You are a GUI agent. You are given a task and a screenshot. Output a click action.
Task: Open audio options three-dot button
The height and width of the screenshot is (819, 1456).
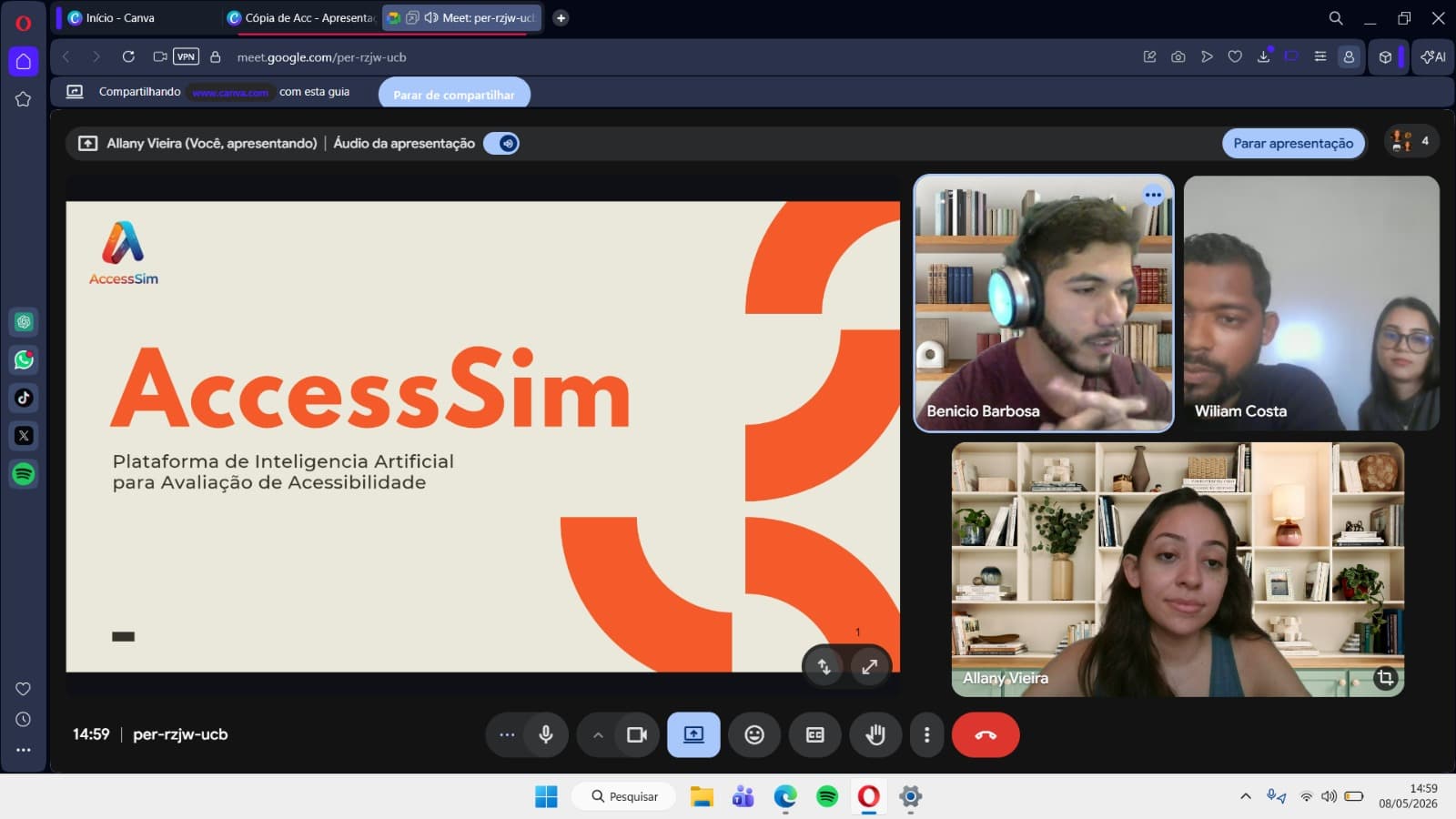pyautogui.click(x=507, y=734)
